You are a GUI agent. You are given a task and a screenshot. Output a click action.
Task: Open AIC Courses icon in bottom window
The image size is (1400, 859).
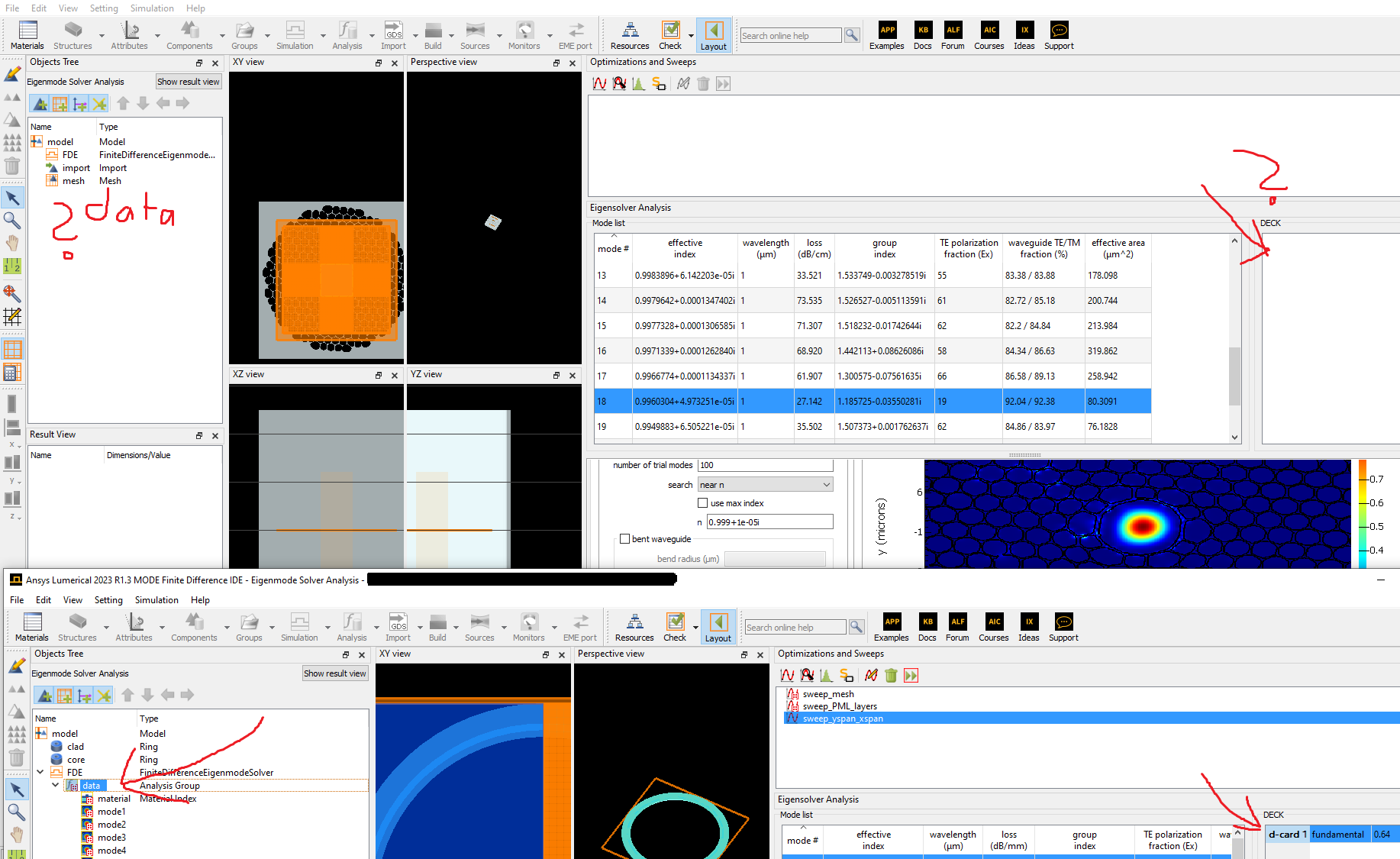pos(994,627)
